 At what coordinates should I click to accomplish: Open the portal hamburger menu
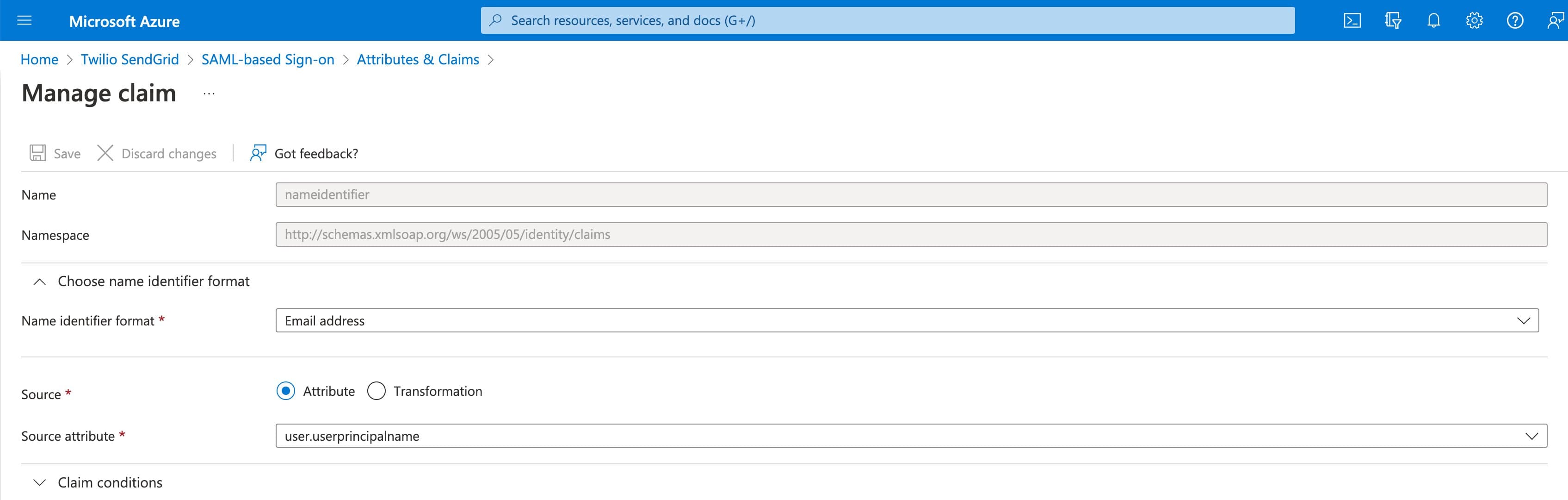pyautogui.click(x=24, y=20)
